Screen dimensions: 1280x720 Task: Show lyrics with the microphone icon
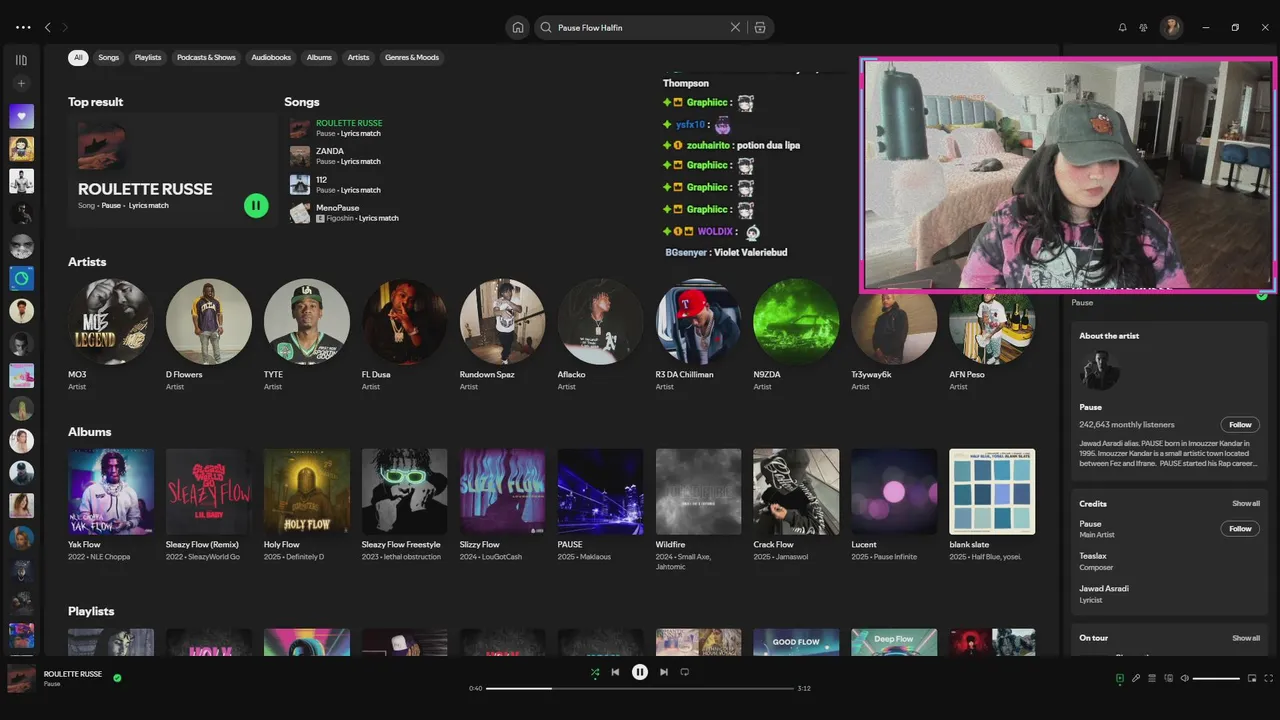[1136, 678]
